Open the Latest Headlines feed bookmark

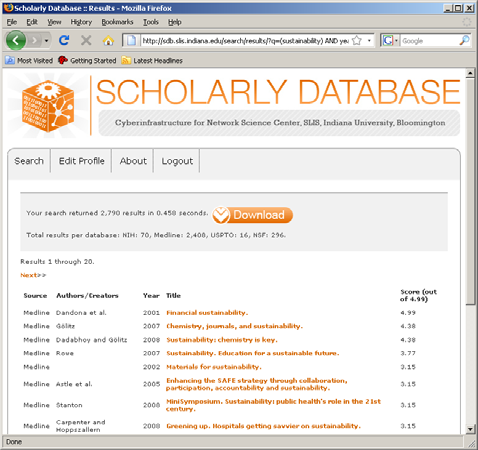point(152,60)
